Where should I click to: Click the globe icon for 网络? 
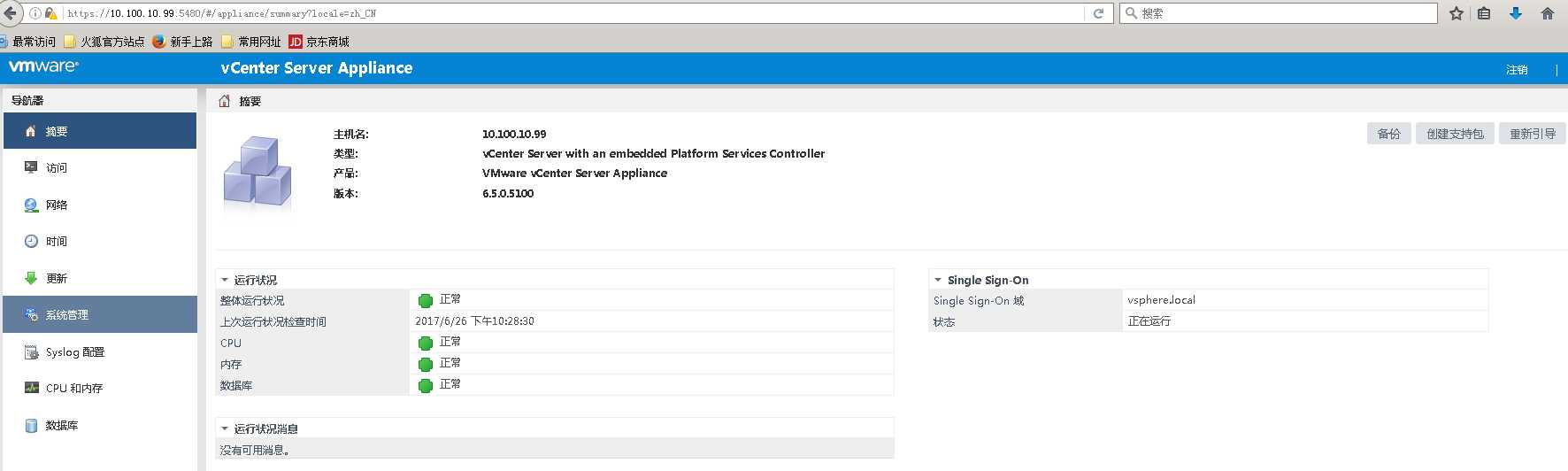click(31, 205)
